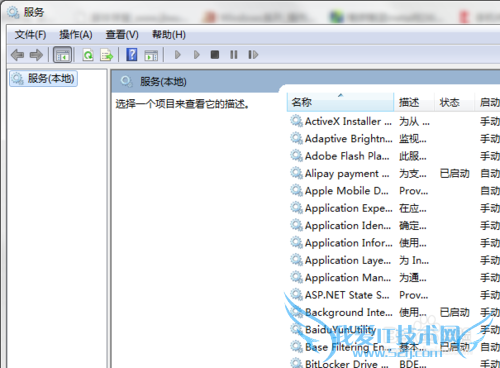500x368 pixels.
Task: Open the 文件(F) menu
Action: click(x=30, y=34)
